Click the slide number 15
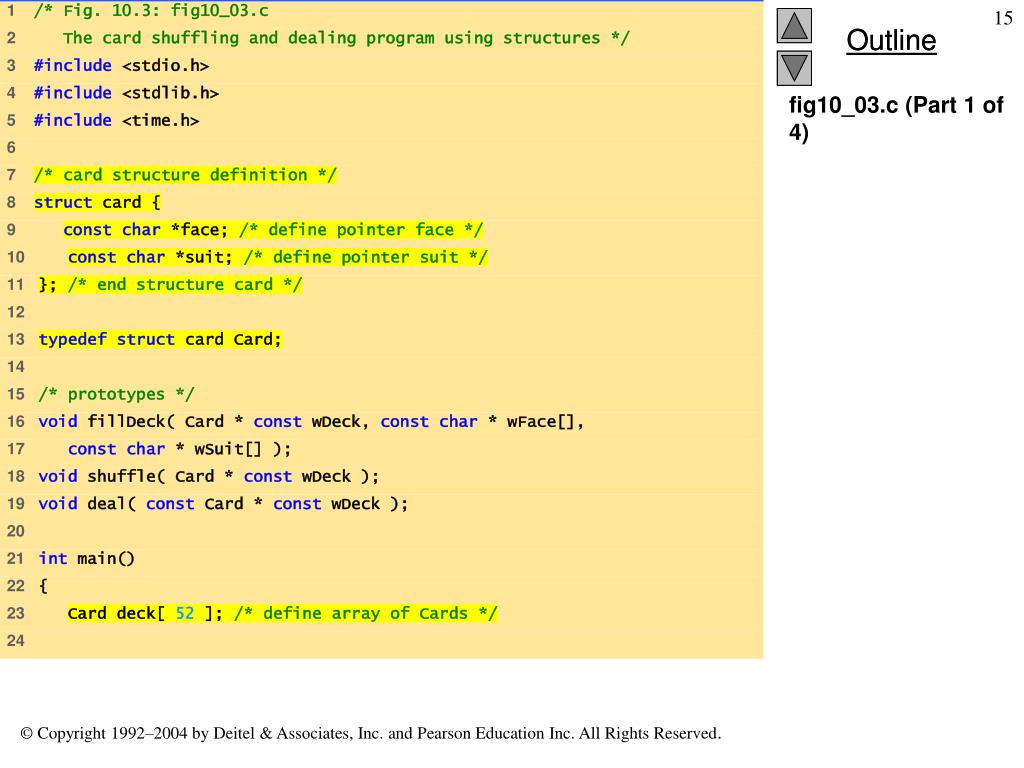Viewport: 1024px width, 768px height. point(1003,18)
